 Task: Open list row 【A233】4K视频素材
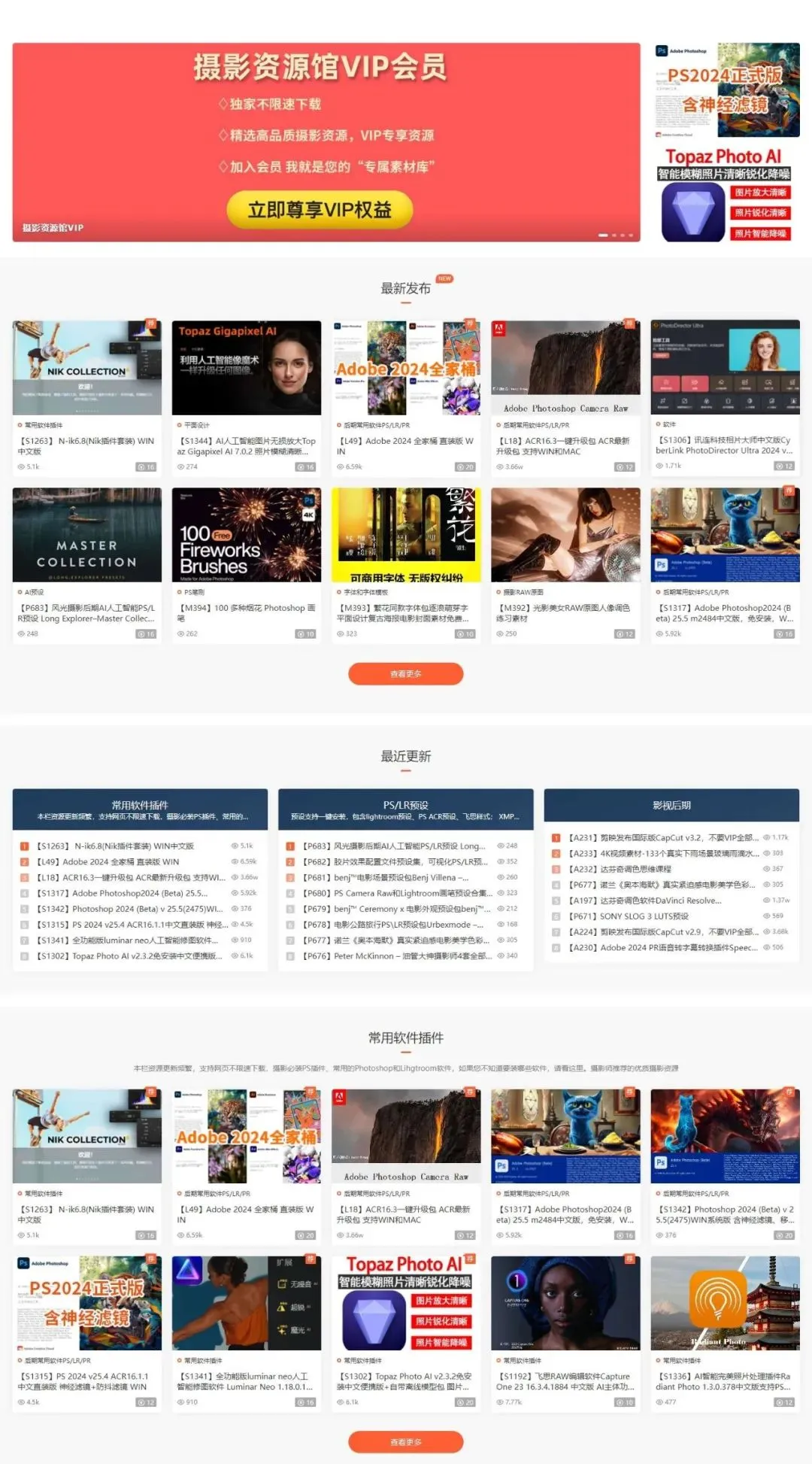tap(664, 853)
